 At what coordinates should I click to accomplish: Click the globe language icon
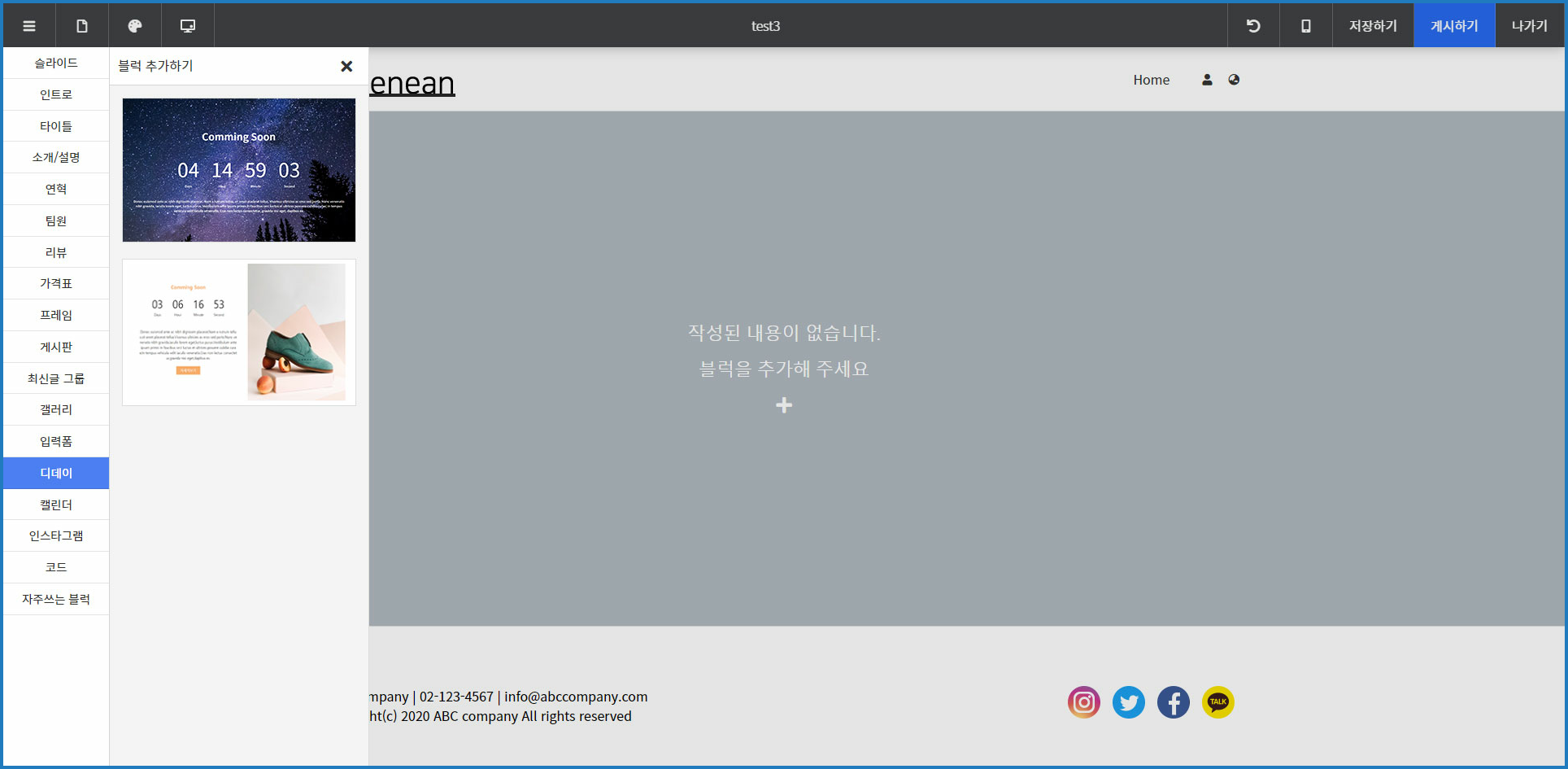tap(1234, 80)
